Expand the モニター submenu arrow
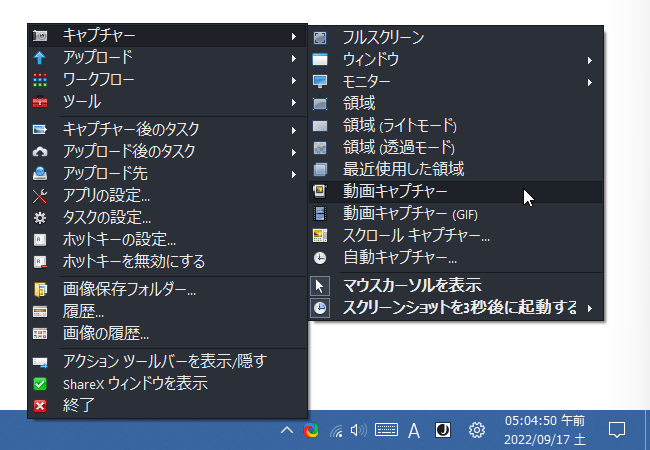This screenshot has height=450, width=650. click(589, 82)
